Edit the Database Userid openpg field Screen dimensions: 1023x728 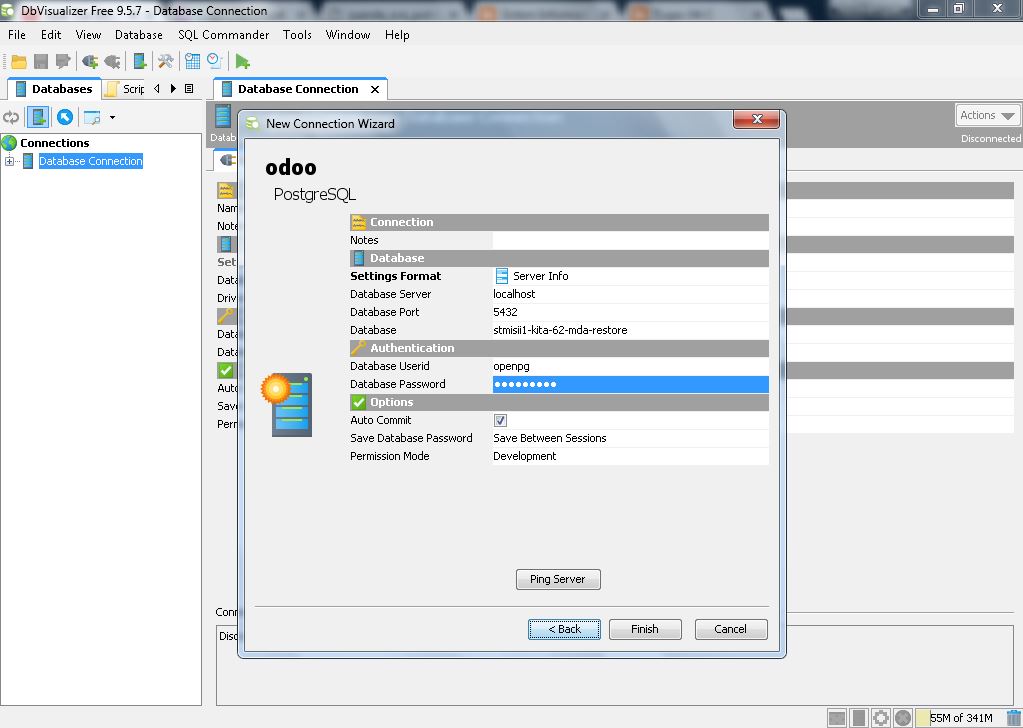click(630, 366)
